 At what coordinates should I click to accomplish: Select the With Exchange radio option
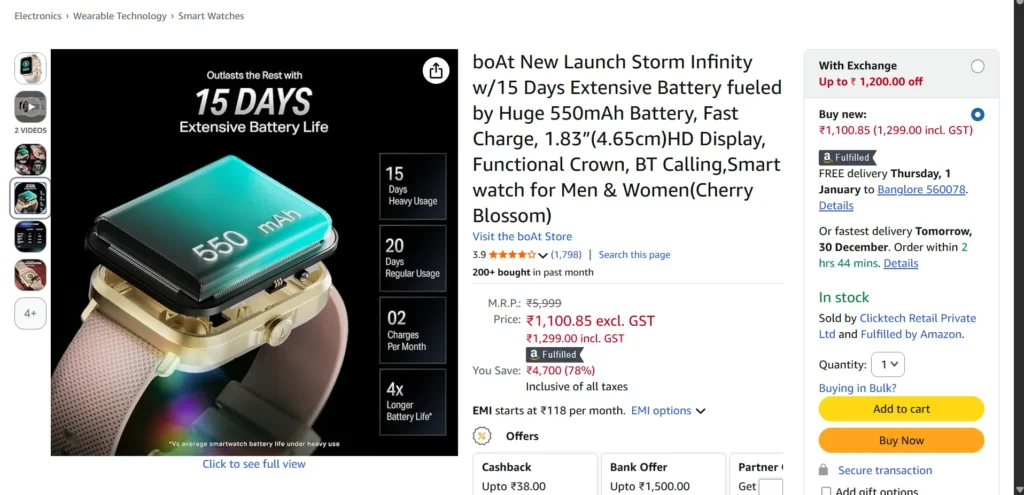(x=977, y=66)
